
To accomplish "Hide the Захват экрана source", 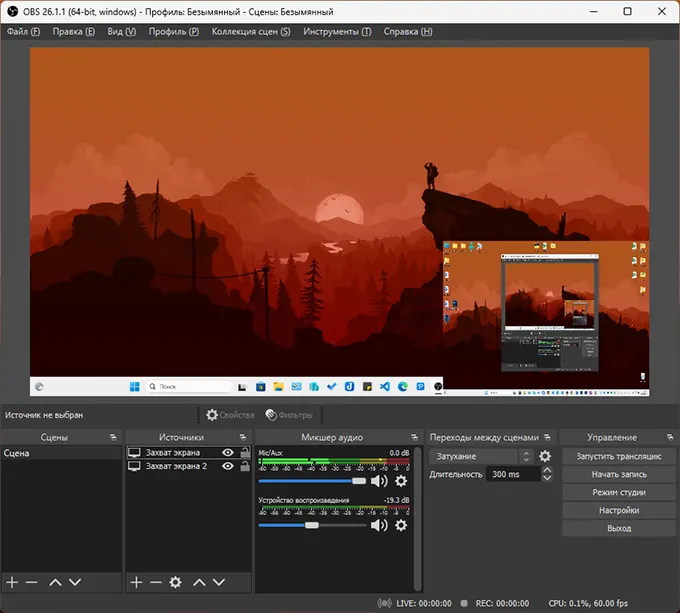I will tap(228, 453).
